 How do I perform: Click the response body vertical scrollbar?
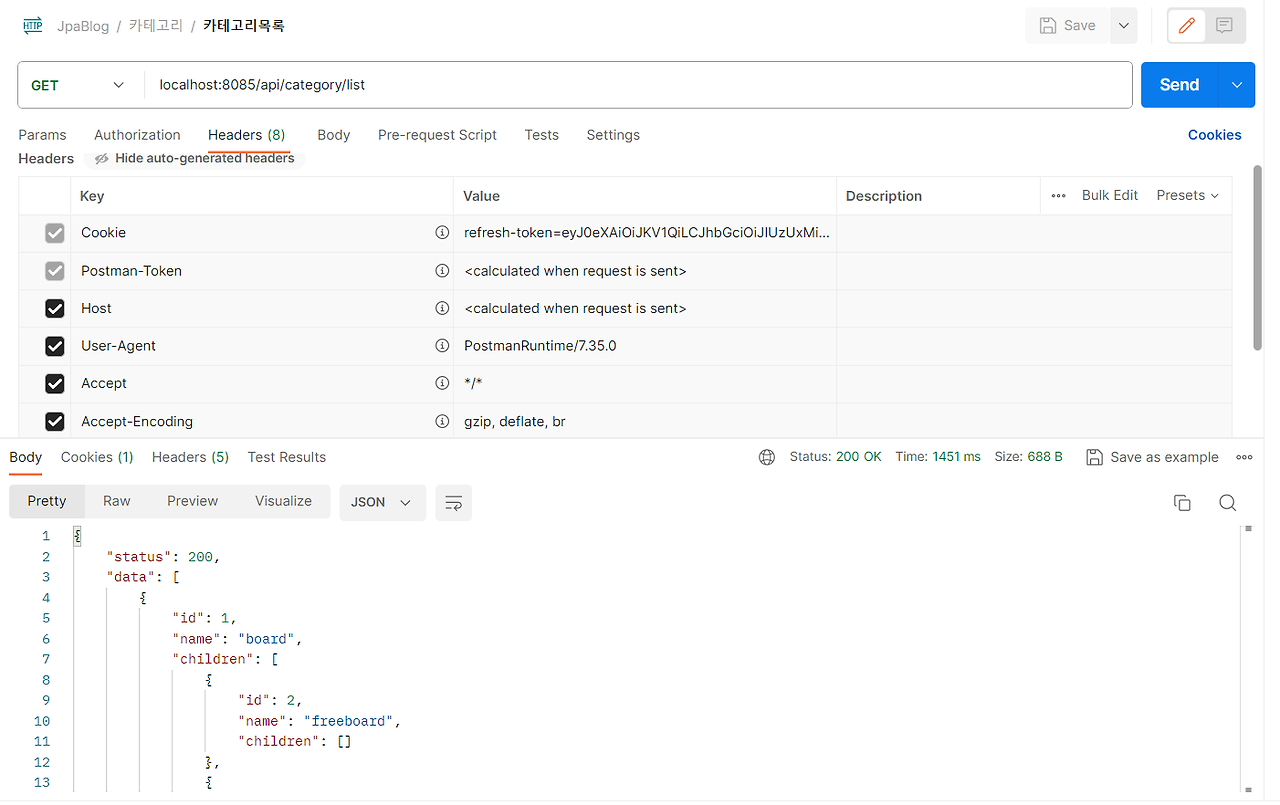coord(1247,658)
